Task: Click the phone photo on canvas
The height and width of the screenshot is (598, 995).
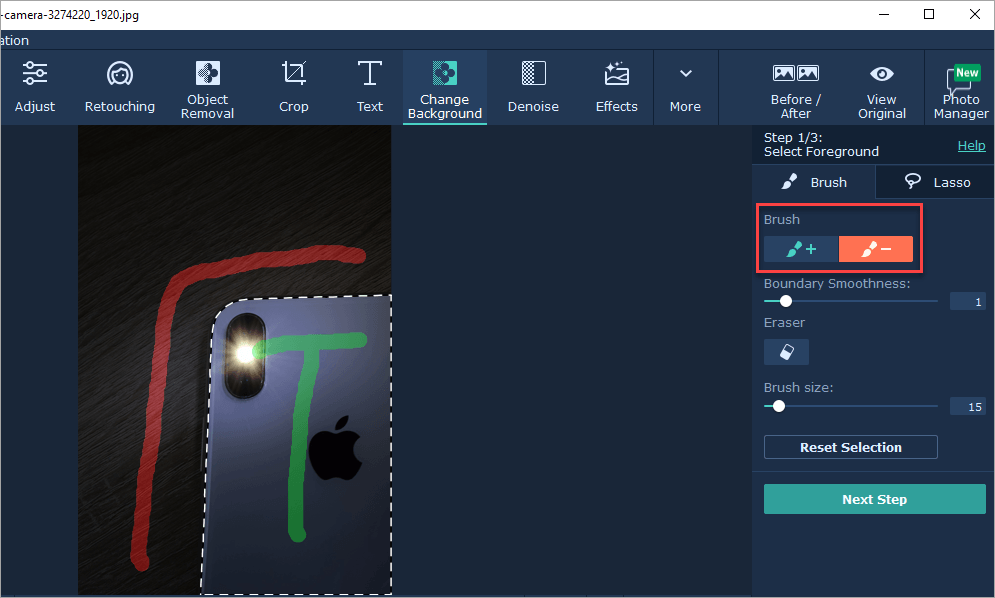Action: 235,360
